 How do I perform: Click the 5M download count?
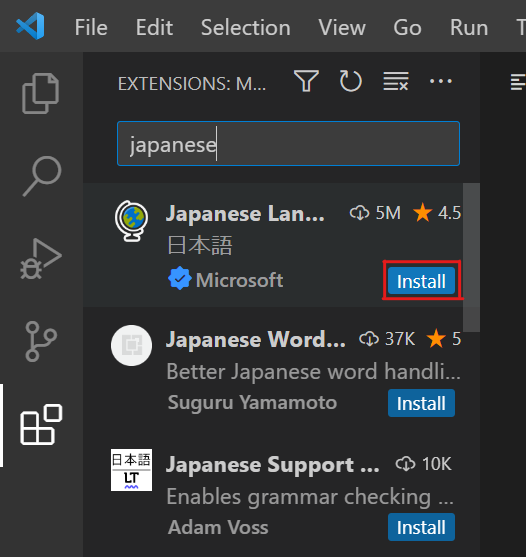pos(375,213)
